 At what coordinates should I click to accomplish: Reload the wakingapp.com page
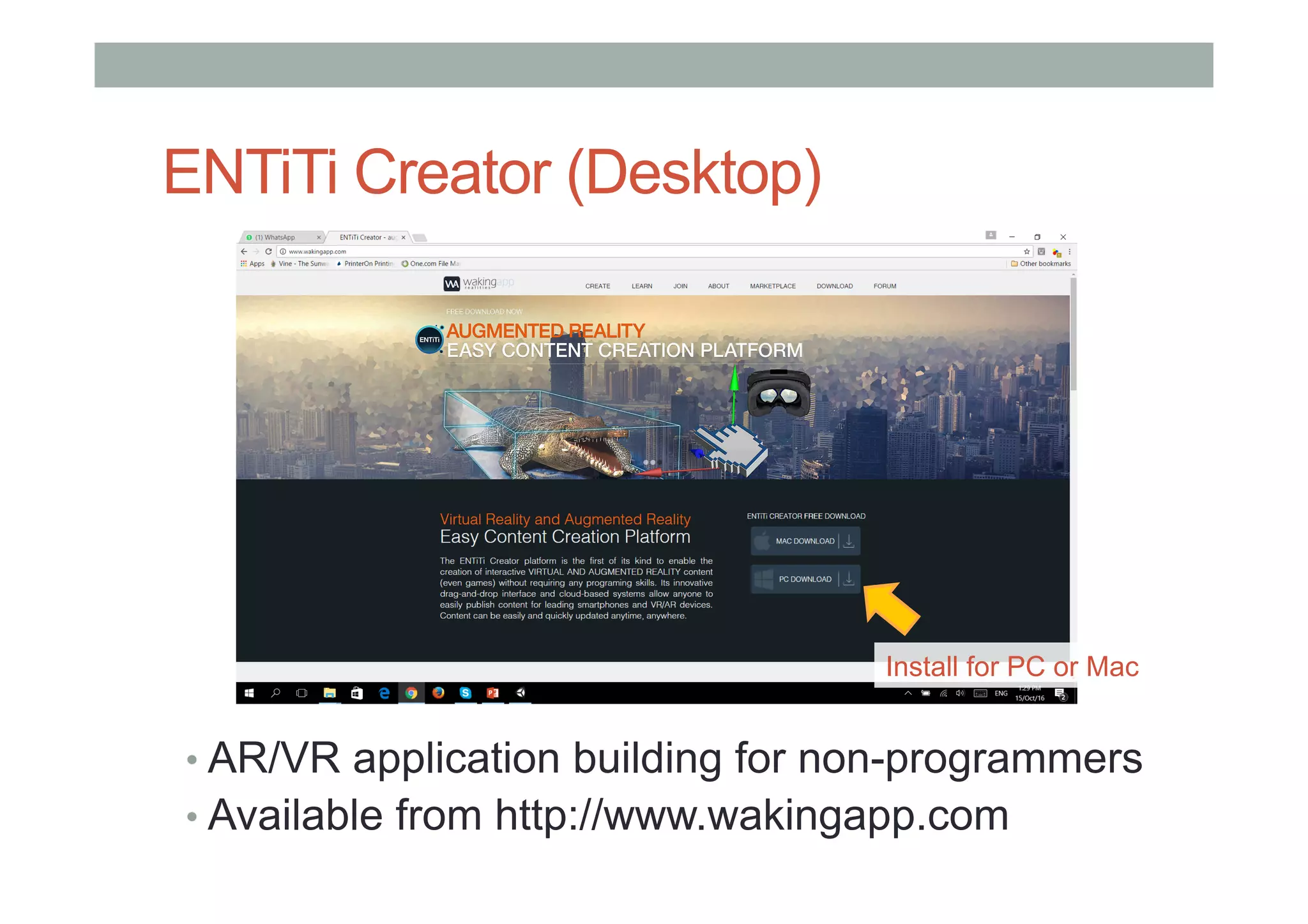(268, 252)
